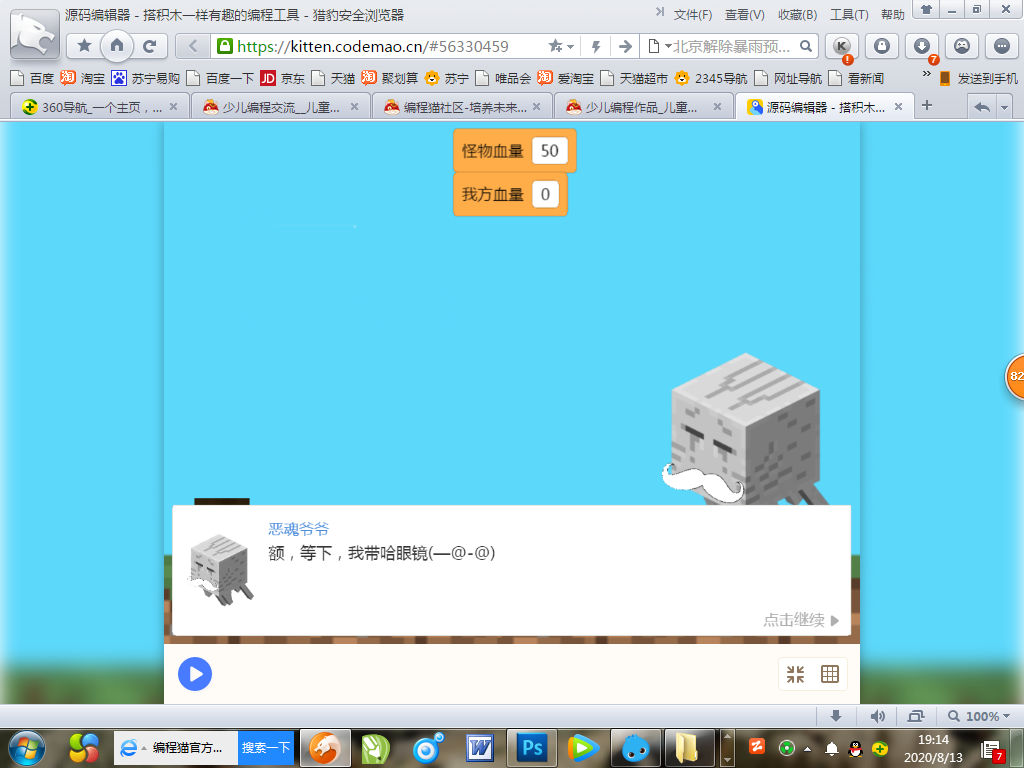Open 收藏(B) menu
Image resolution: width=1024 pixels, height=768 pixels.
pyautogui.click(x=797, y=14)
